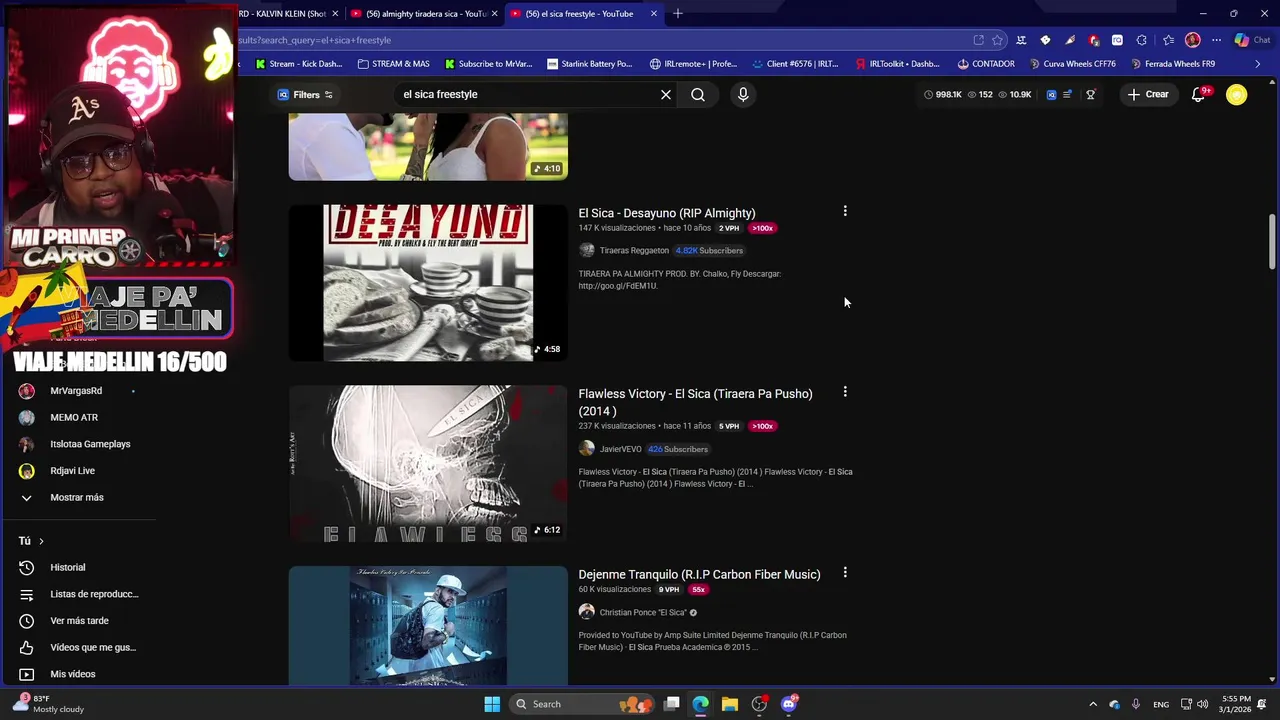Run the search with the magnifier icon
The image size is (1280, 720).
point(698,94)
